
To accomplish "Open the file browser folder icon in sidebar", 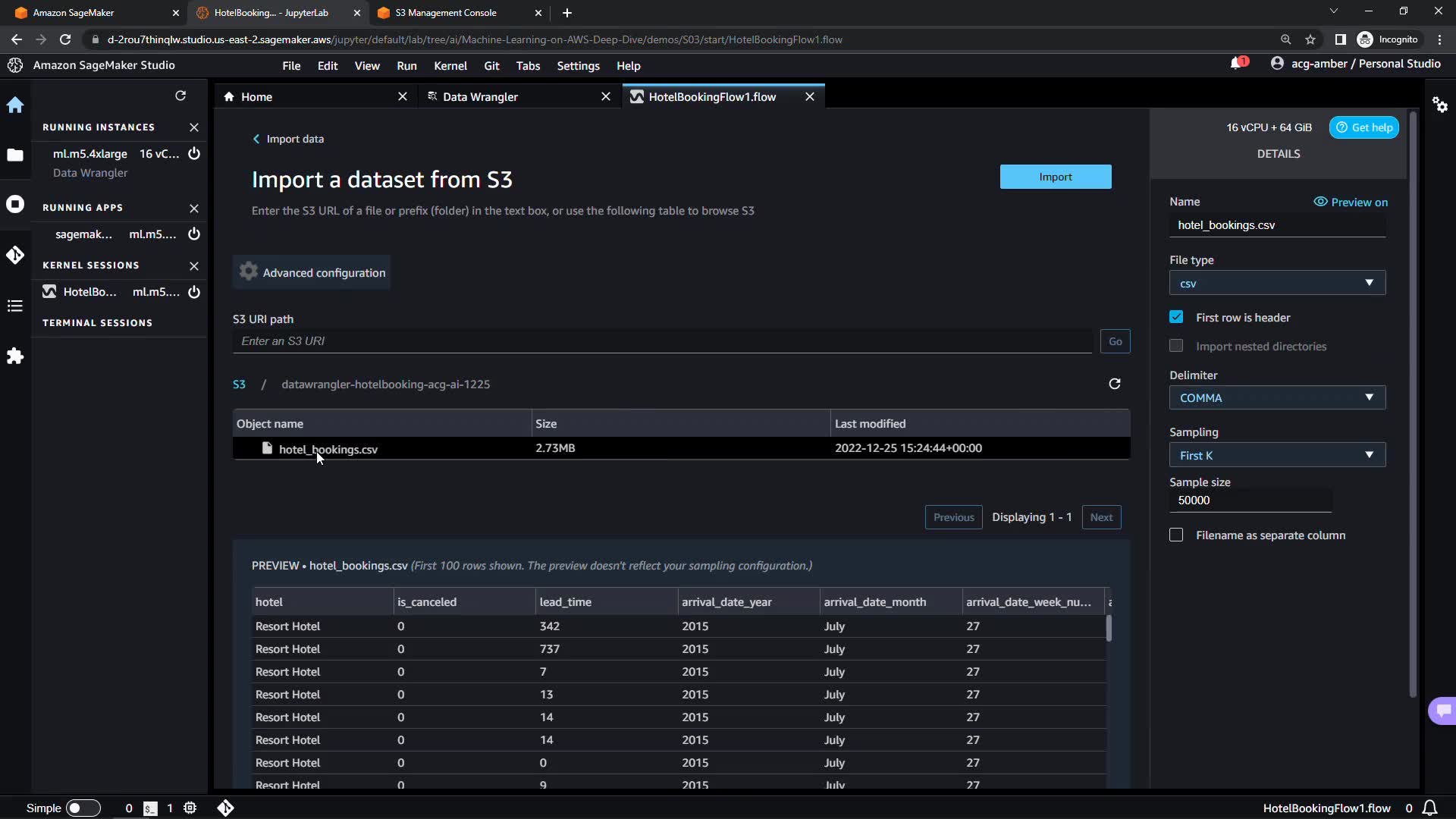I will [15, 155].
